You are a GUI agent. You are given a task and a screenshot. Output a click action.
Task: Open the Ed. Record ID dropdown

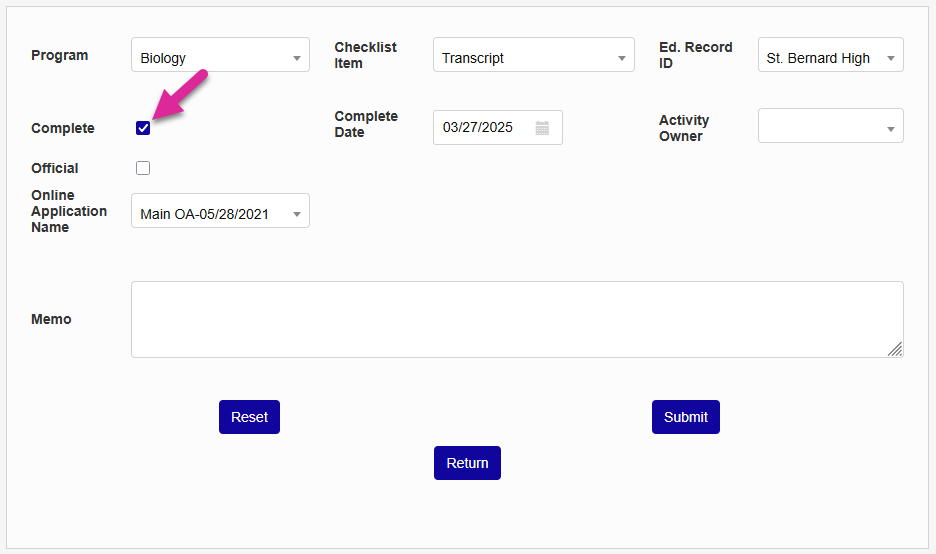click(830, 58)
